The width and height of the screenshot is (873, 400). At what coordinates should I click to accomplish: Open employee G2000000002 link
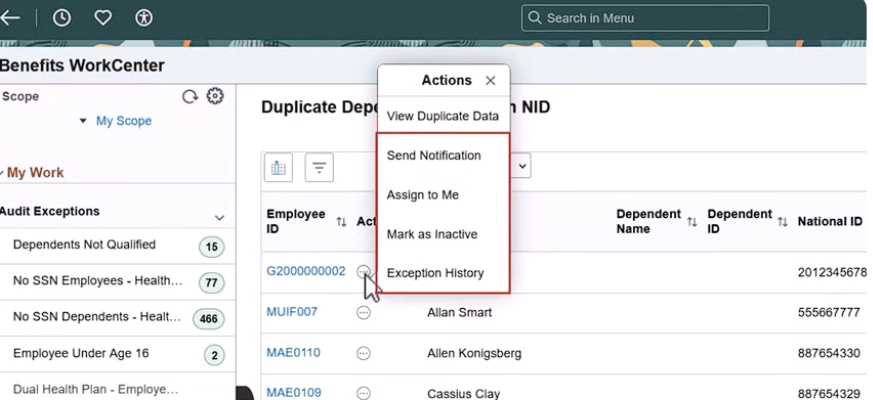[306, 271]
